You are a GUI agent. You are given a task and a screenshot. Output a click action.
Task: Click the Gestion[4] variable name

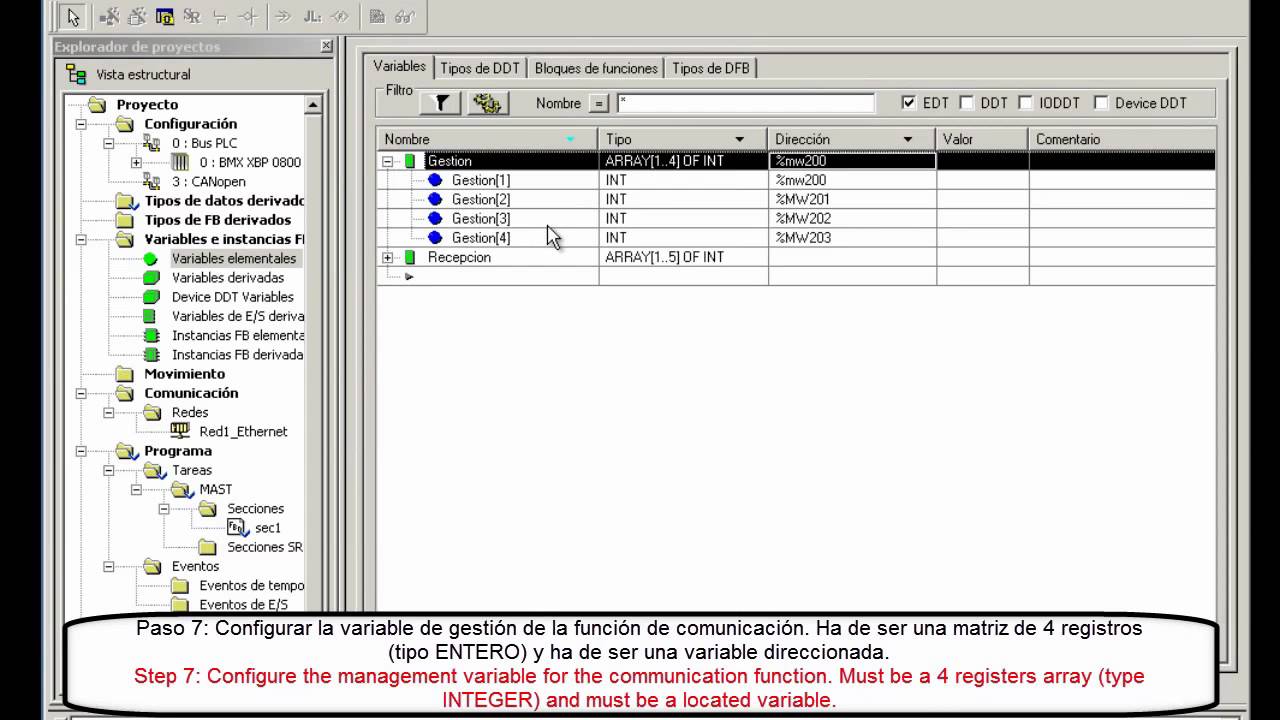click(x=481, y=238)
